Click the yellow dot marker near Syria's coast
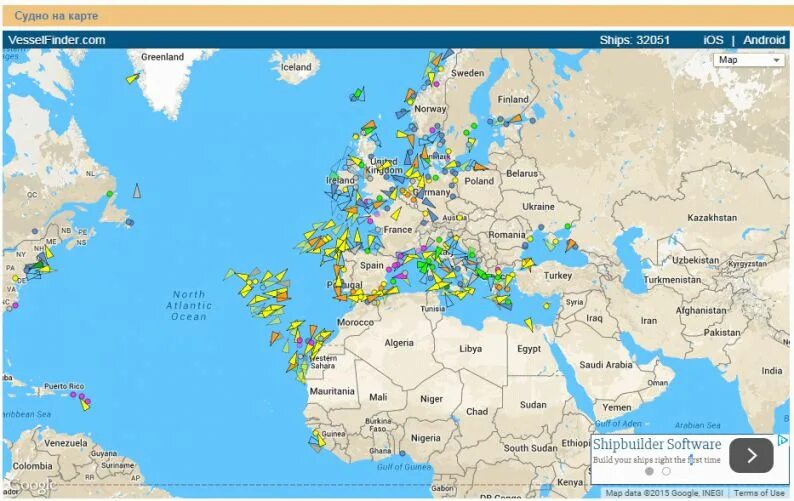 pos(546,306)
